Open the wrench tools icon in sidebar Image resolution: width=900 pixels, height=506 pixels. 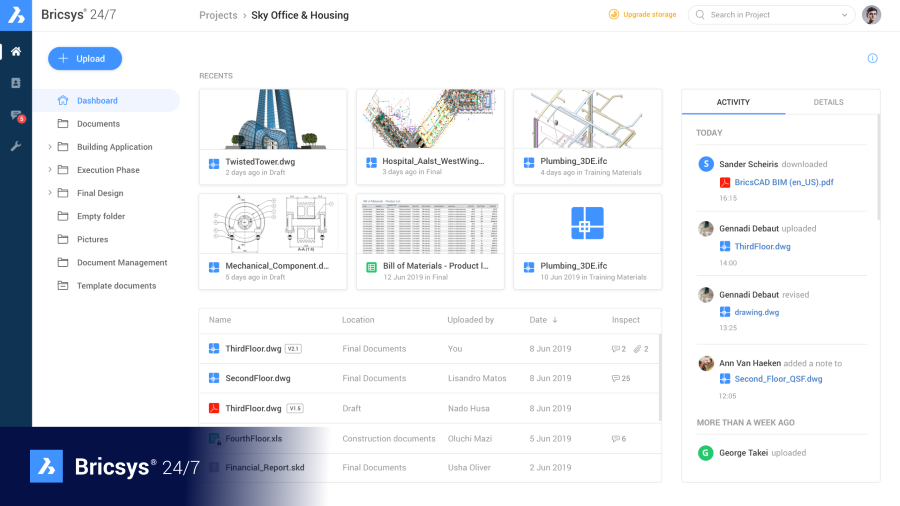[x=16, y=146]
